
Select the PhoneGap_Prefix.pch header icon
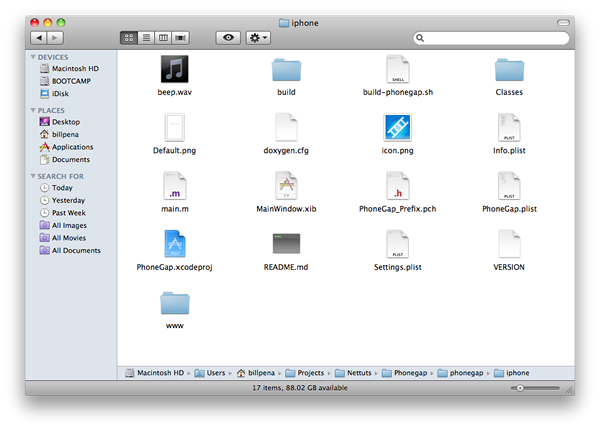398,186
